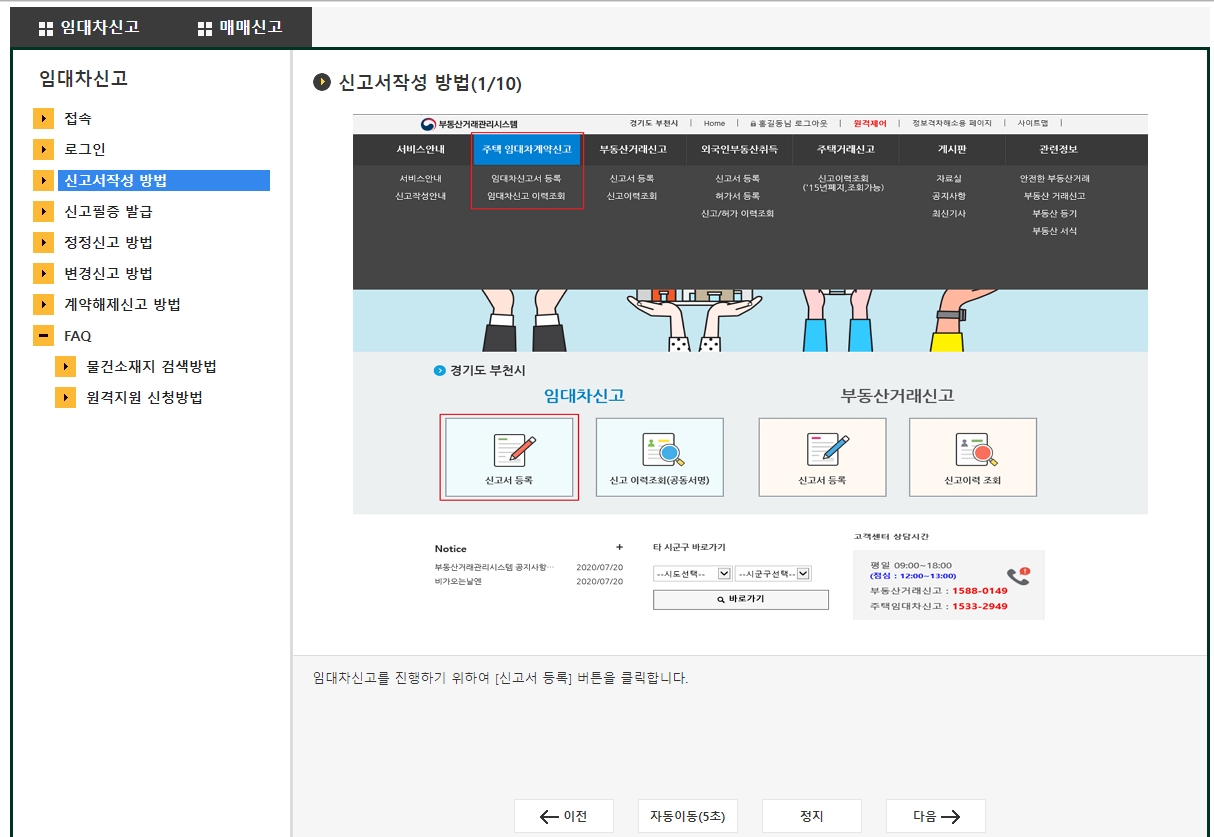This screenshot has width=1214, height=837.
Task: Open the 로그인 guide section
Action: (85, 149)
